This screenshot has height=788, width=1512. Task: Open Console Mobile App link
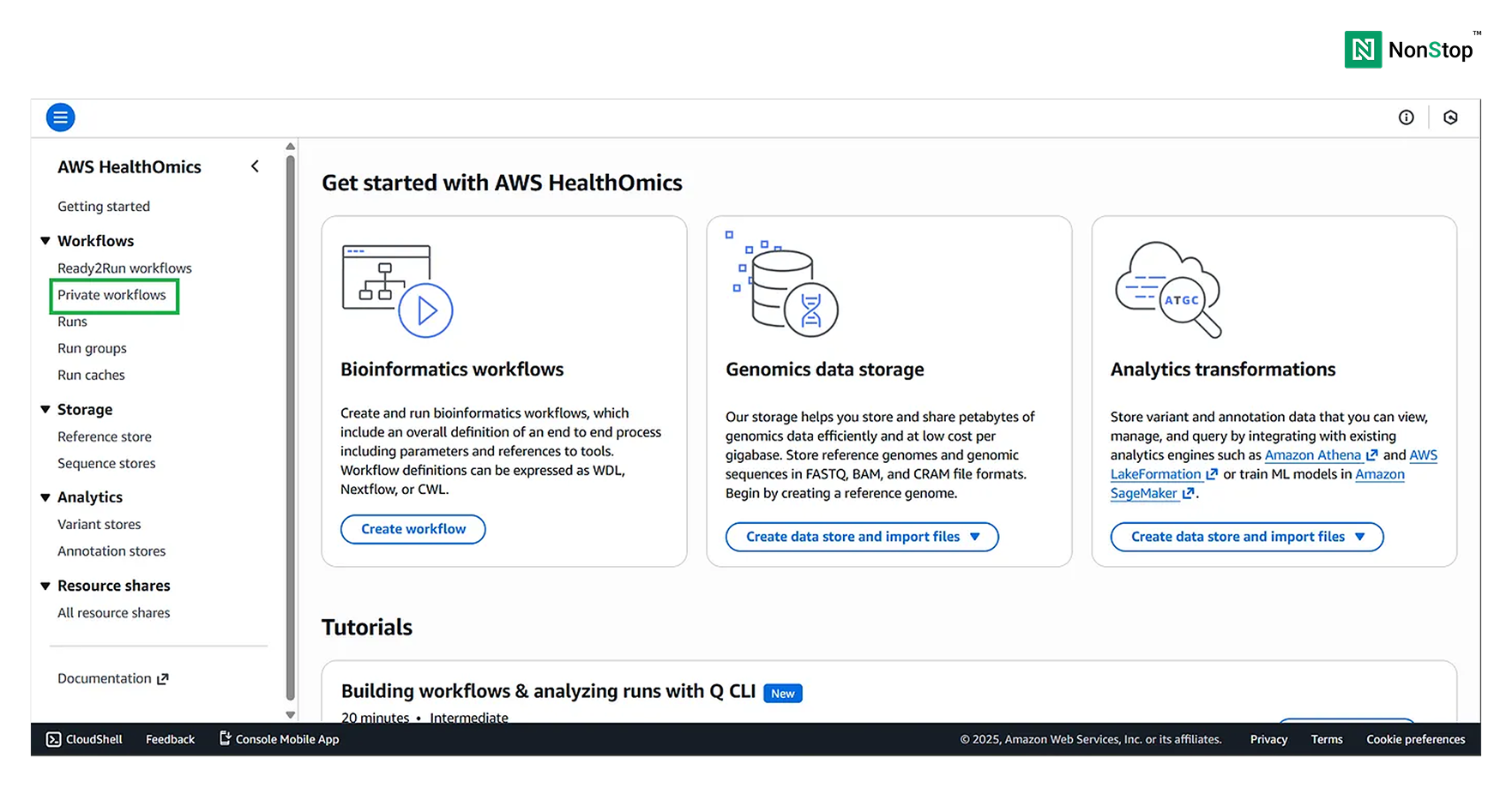pos(280,739)
